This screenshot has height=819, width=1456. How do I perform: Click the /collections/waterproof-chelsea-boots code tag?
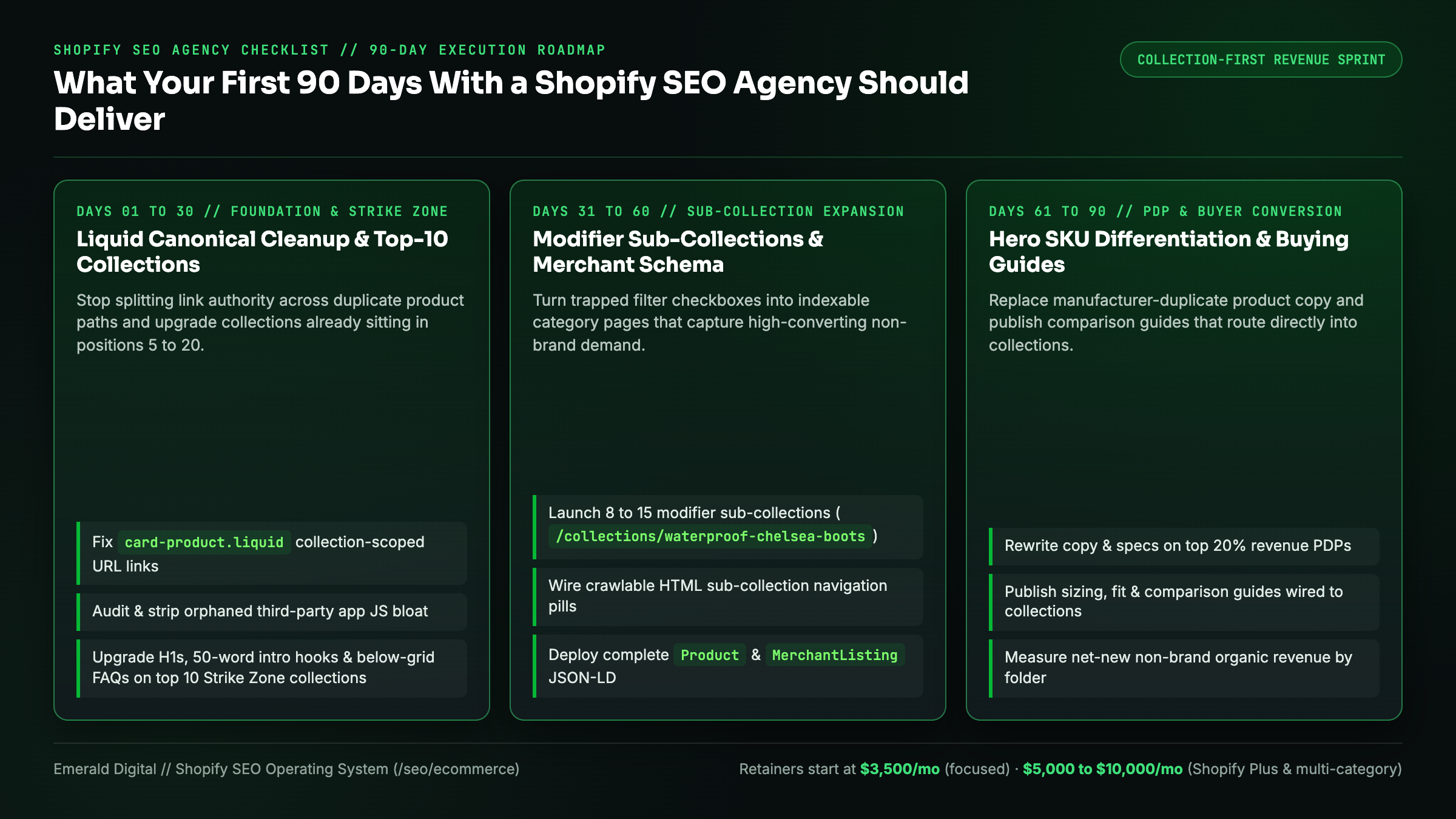[710, 536]
